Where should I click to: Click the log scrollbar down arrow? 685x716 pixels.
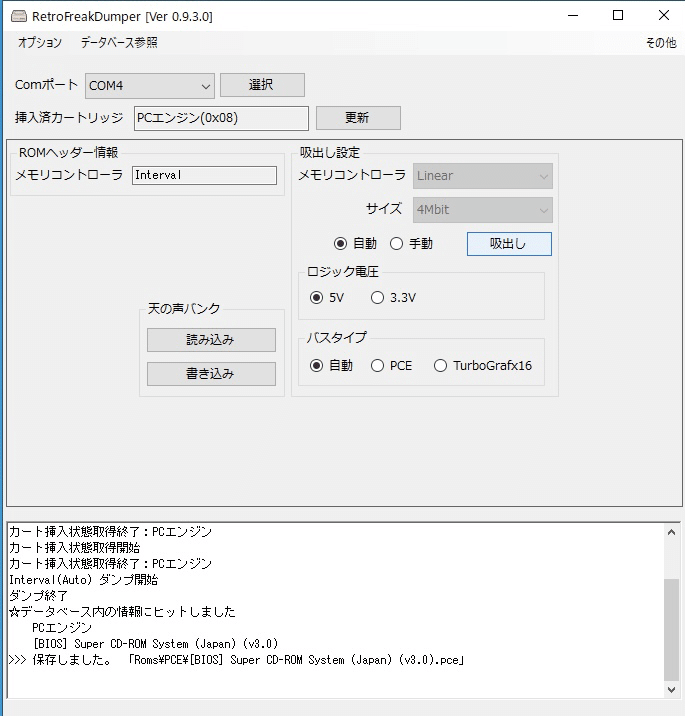[671, 690]
